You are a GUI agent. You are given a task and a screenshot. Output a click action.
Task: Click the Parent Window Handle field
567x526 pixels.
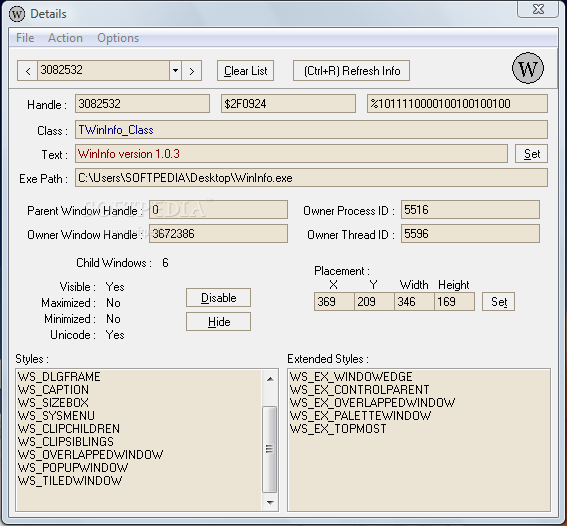(218, 210)
